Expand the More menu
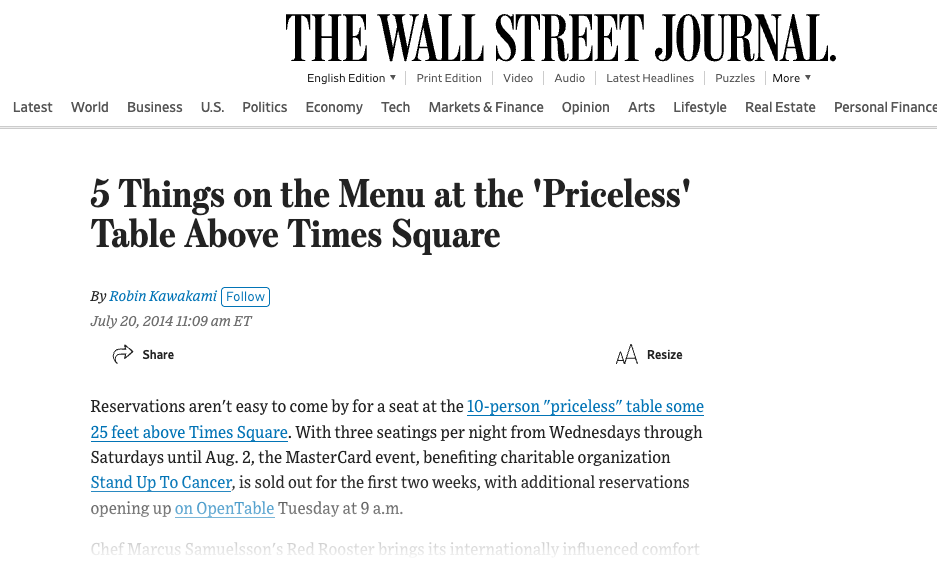This screenshot has width=937, height=569. click(x=791, y=78)
